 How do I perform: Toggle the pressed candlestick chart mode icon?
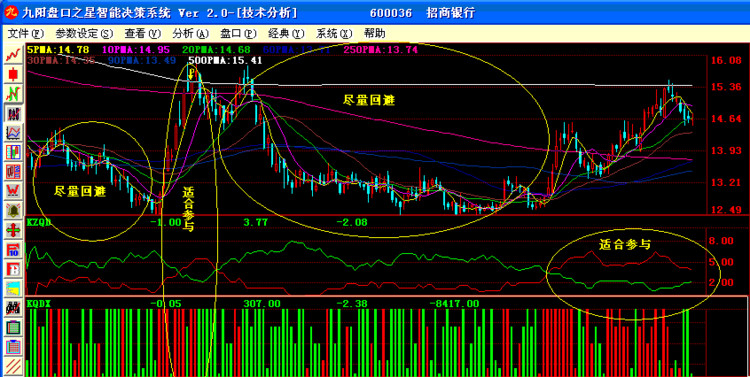click(13, 112)
